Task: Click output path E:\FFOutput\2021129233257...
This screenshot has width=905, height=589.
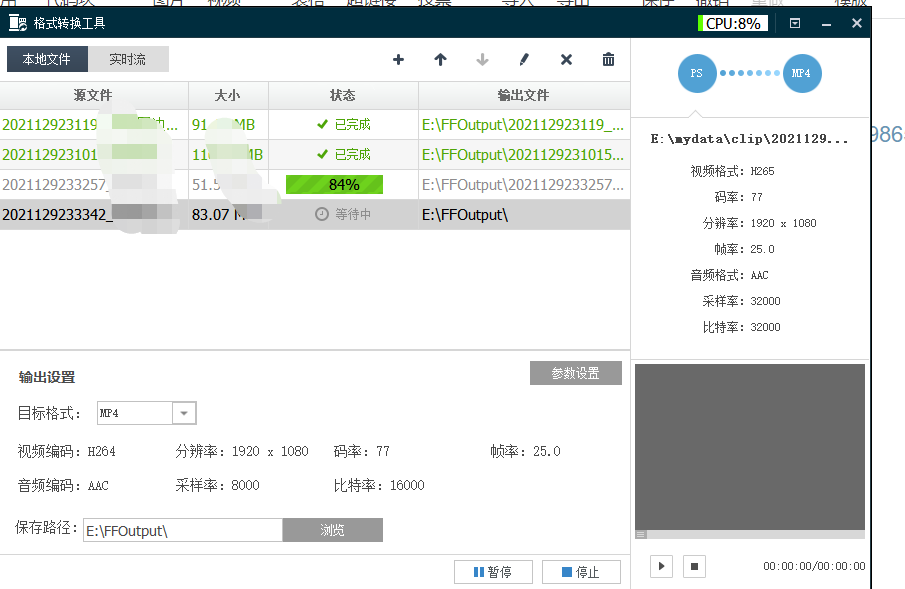Action: (x=523, y=185)
